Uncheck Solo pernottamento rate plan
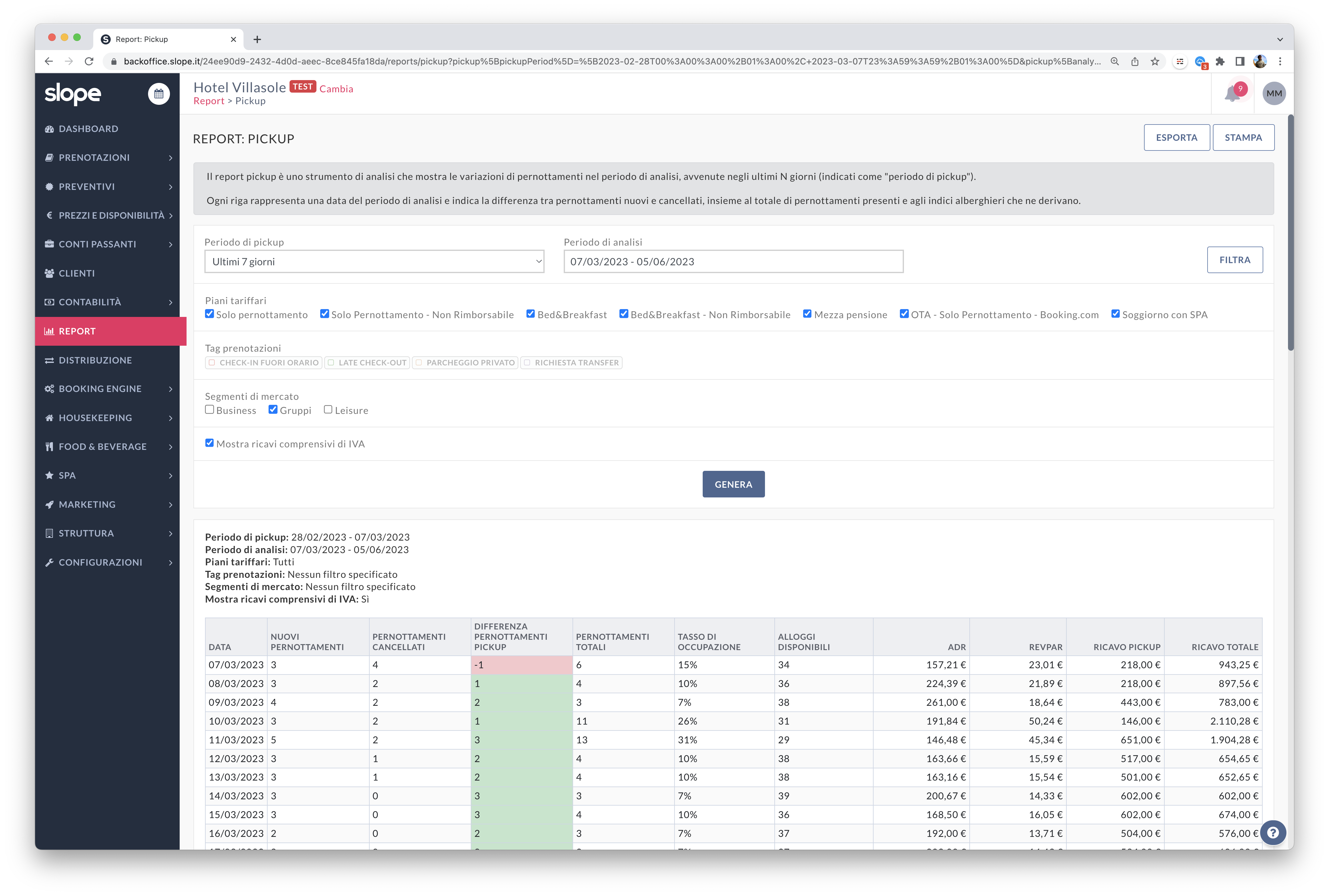Viewport: 1329px width, 896px height. tap(209, 314)
